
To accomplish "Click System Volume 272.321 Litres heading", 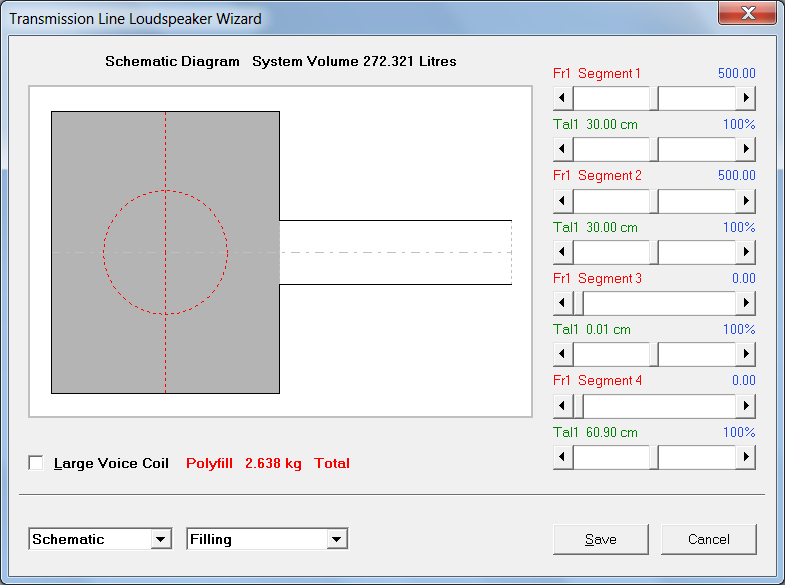I will (x=354, y=61).
